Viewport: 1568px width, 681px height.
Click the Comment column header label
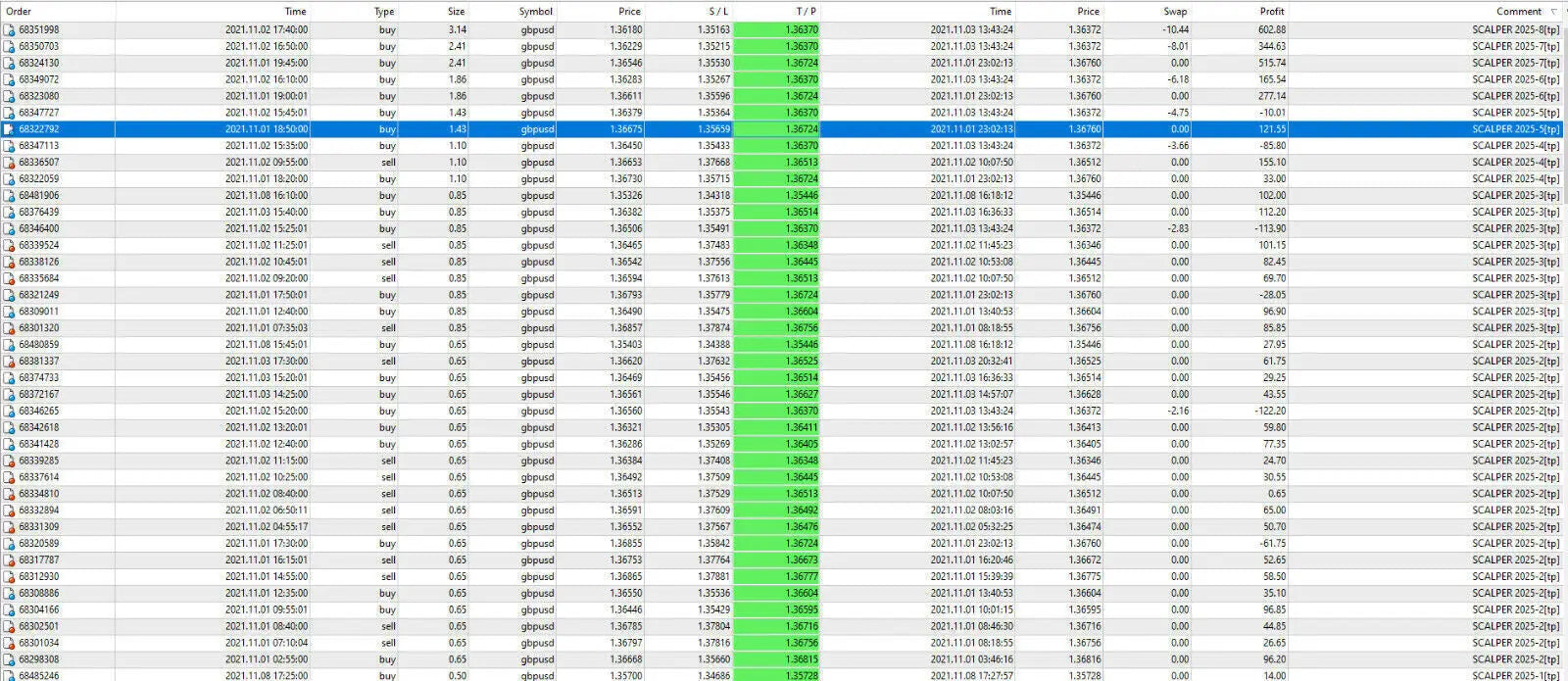[x=1519, y=12]
